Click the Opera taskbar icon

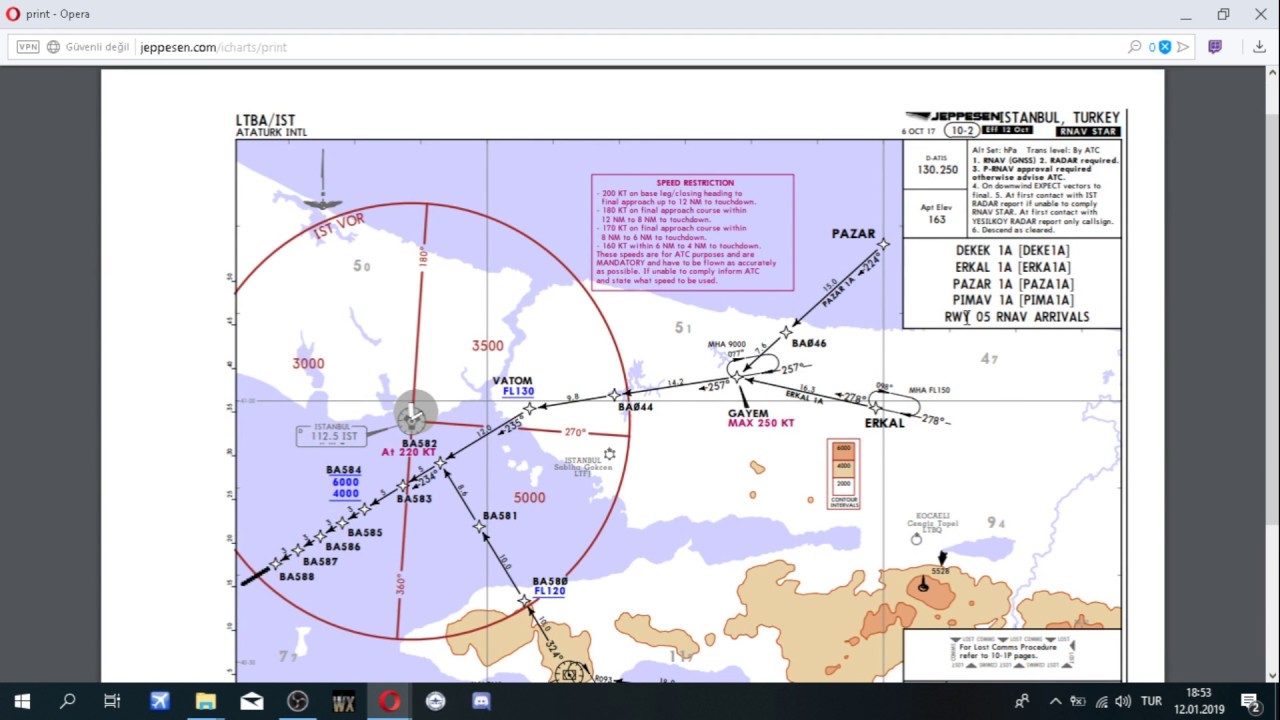point(389,701)
